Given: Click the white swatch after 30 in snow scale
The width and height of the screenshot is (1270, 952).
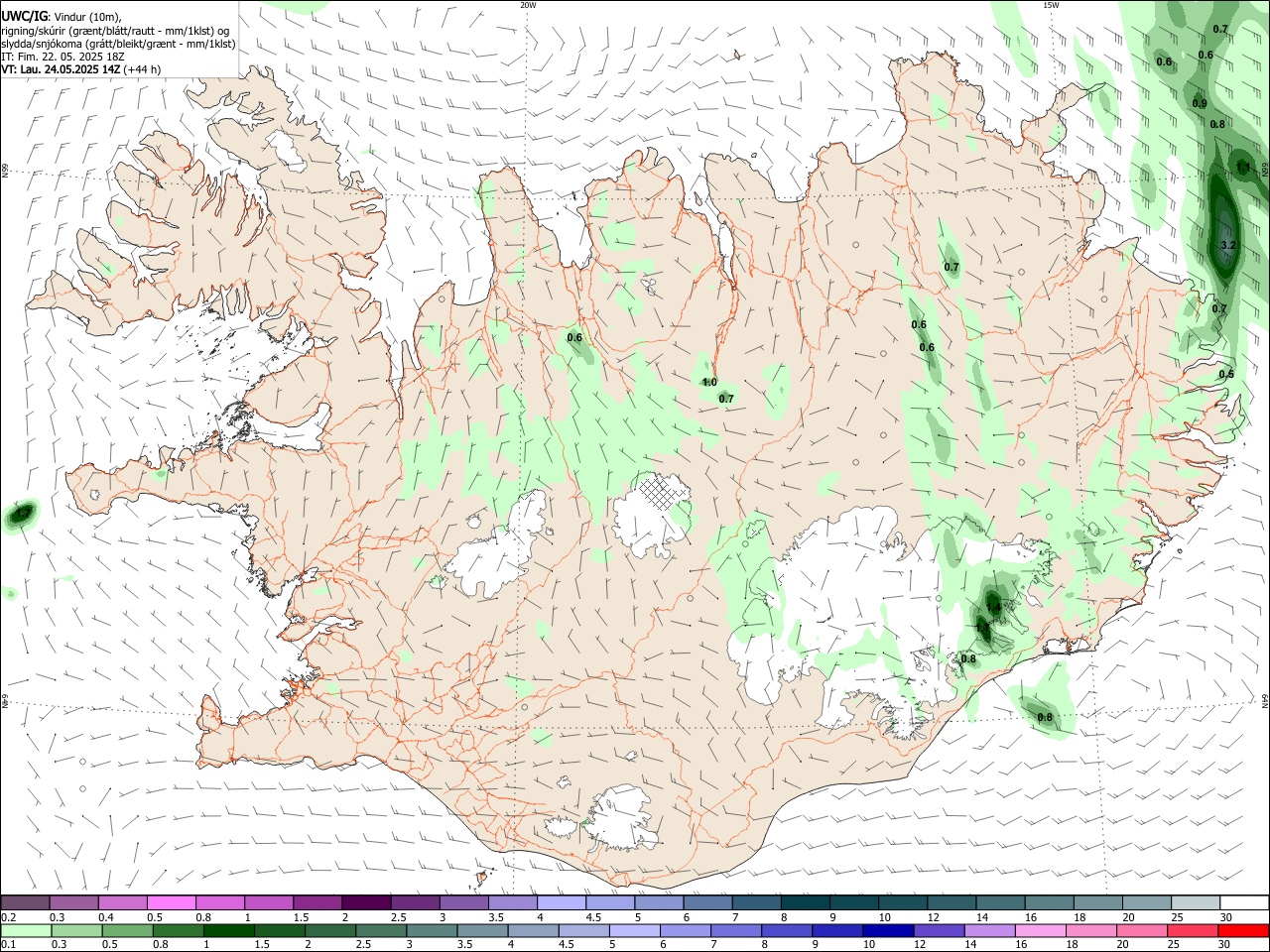Looking at the screenshot, I should (x=1244, y=903).
